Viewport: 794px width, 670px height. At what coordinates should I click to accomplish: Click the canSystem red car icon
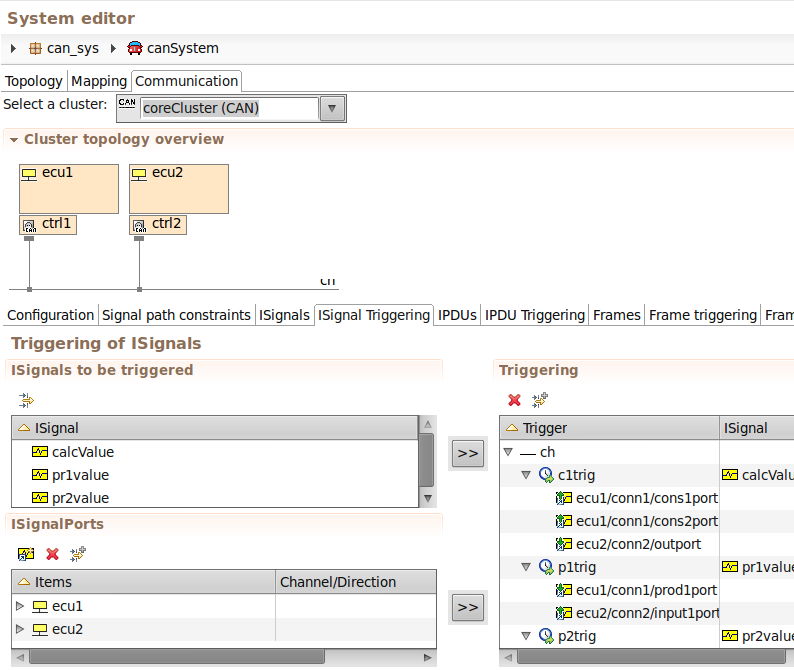[x=135, y=48]
